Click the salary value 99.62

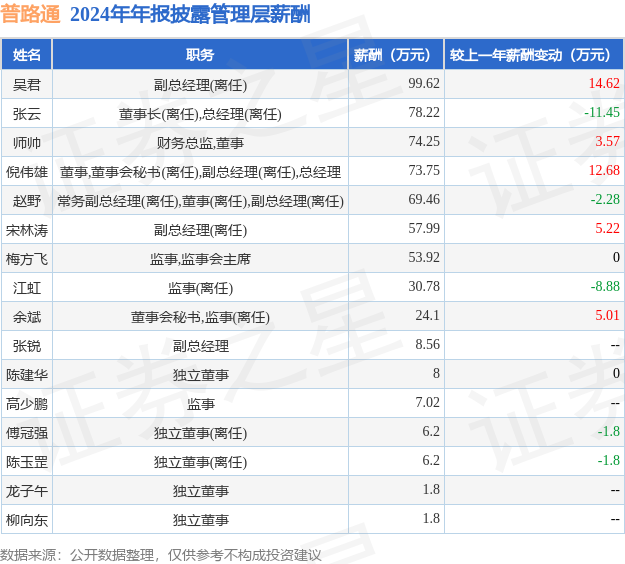424,83
